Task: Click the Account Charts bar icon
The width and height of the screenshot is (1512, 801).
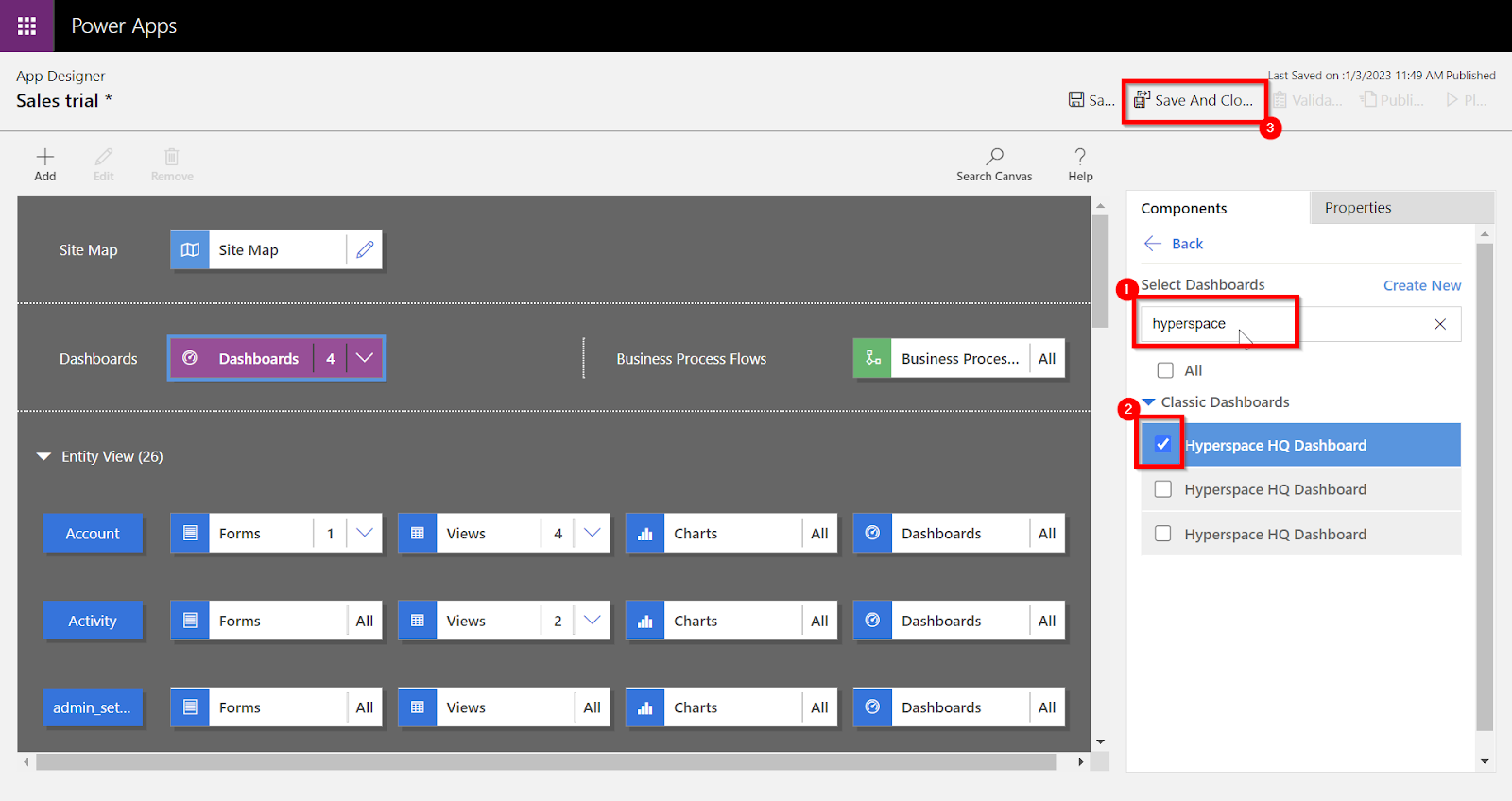Action: click(645, 534)
